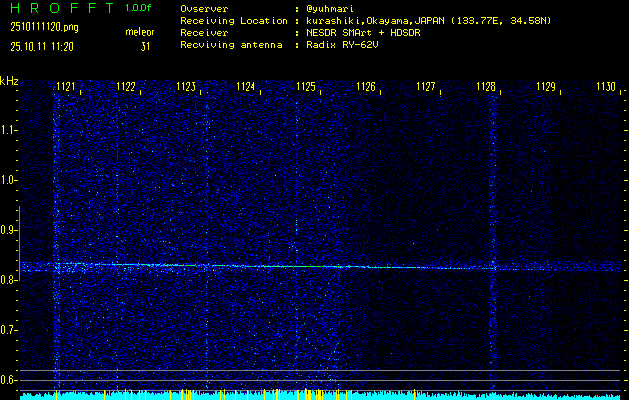Select the NESDR SMArt + HDSDR value
Image resolution: width=629 pixels, height=400 pixels.
coord(363,32)
